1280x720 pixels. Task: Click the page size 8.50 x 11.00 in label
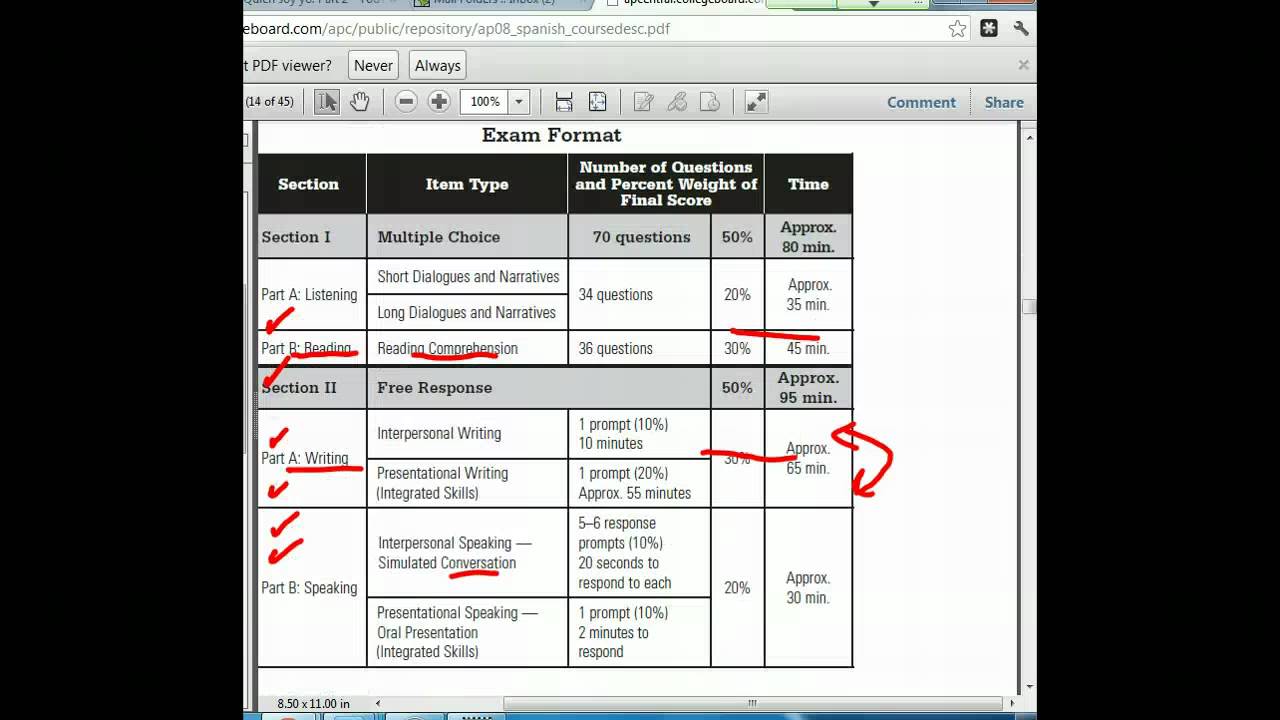[314, 704]
